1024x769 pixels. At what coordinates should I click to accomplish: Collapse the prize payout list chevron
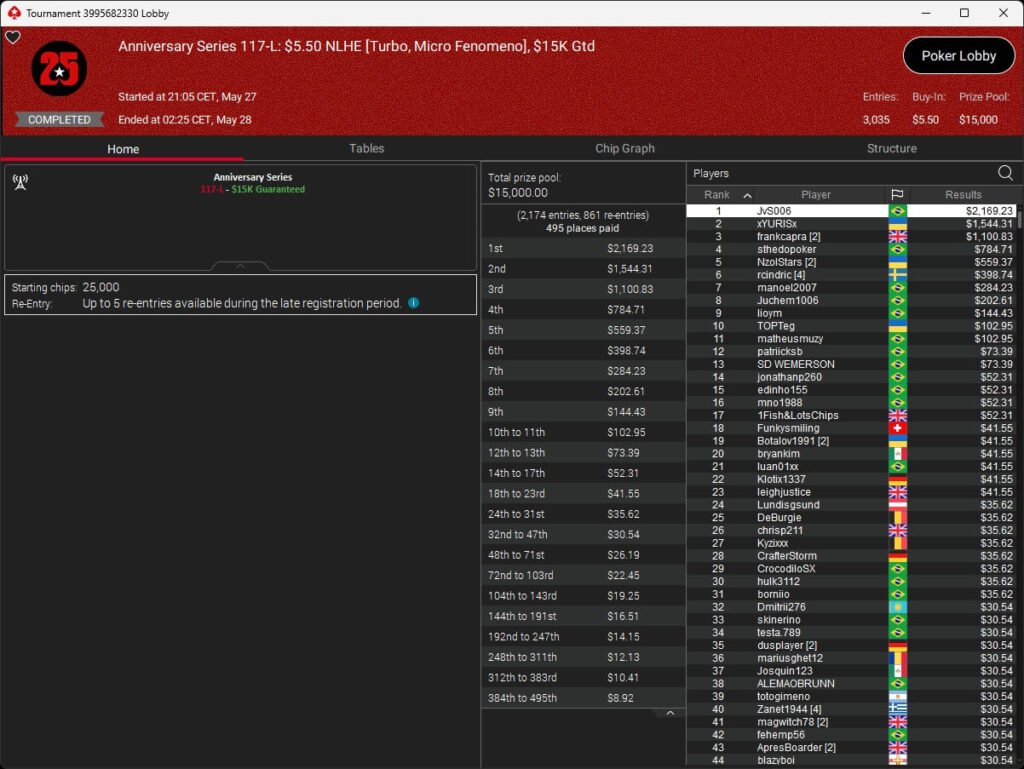[x=669, y=714]
